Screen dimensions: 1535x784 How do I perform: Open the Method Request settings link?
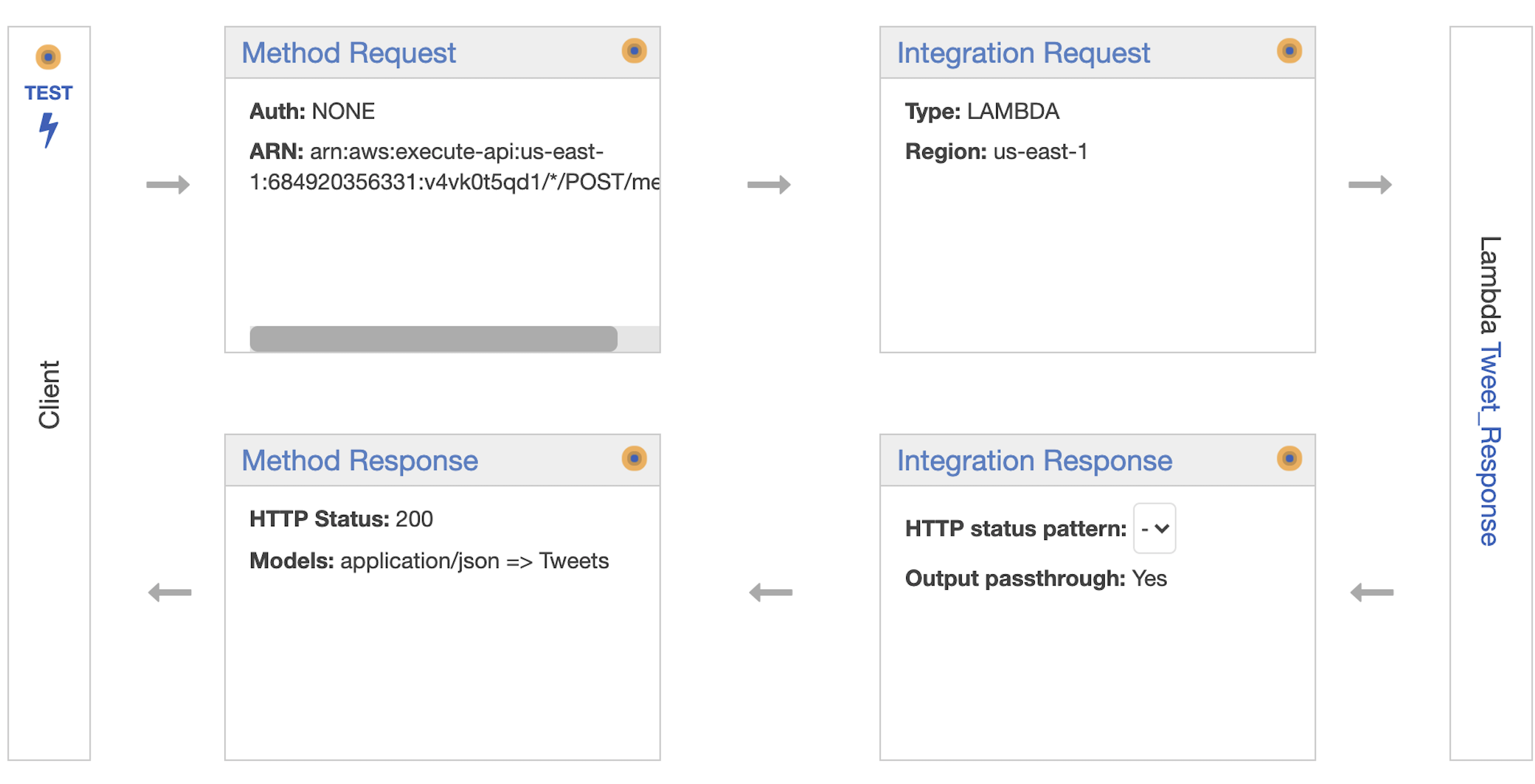(348, 53)
